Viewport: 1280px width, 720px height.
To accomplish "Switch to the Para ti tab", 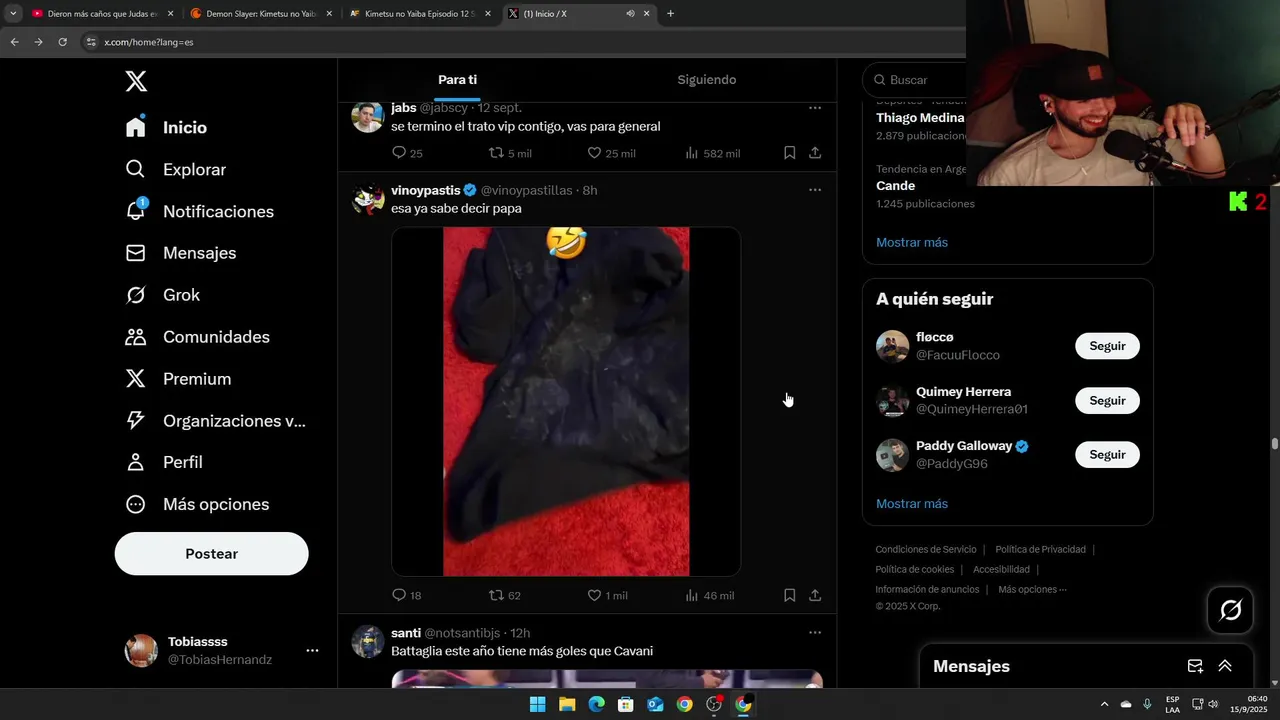I will pyautogui.click(x=457, y=80).
